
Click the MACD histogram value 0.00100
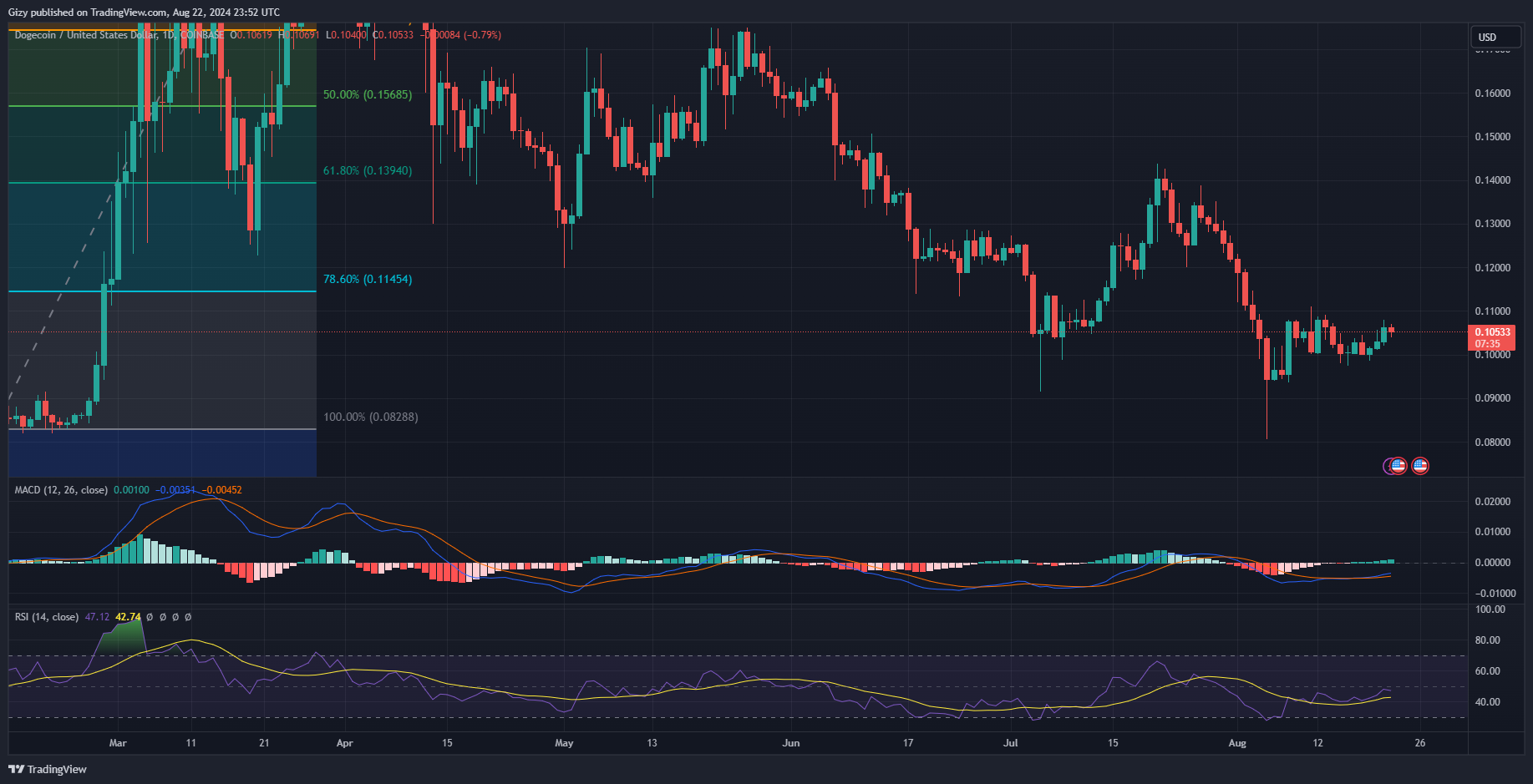tap(132, 490)
